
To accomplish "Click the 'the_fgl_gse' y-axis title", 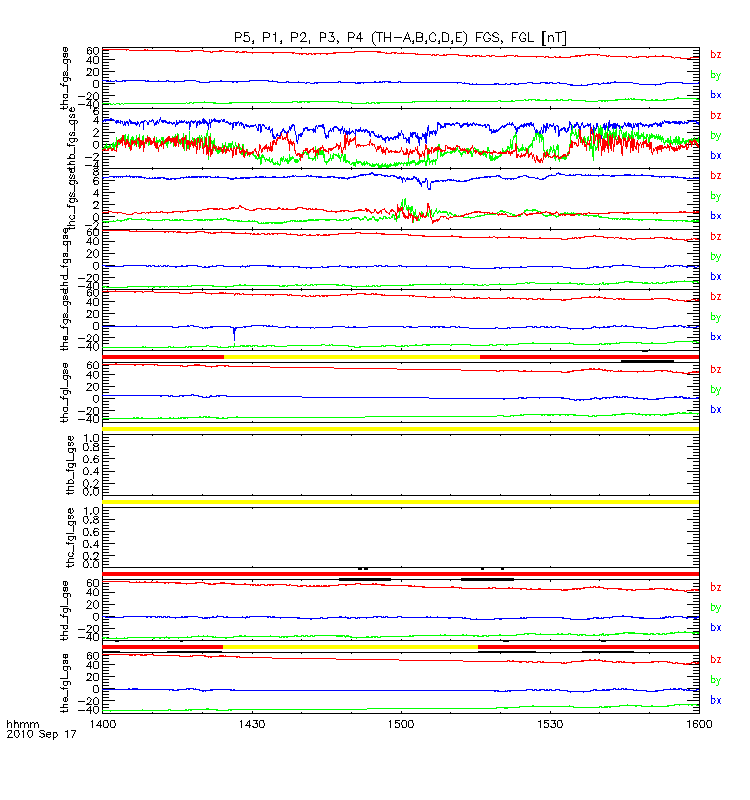I will coord(65,683).
